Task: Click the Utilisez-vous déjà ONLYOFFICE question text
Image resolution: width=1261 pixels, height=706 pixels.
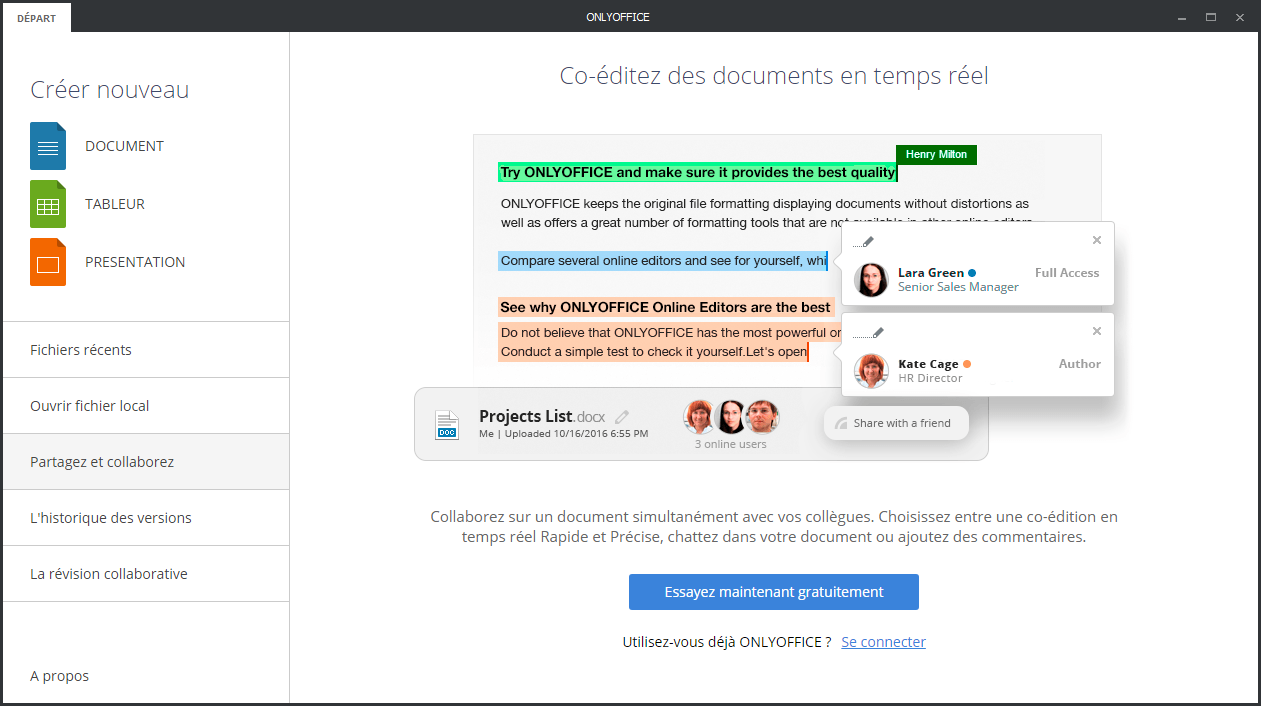Action: pos(727,642)
